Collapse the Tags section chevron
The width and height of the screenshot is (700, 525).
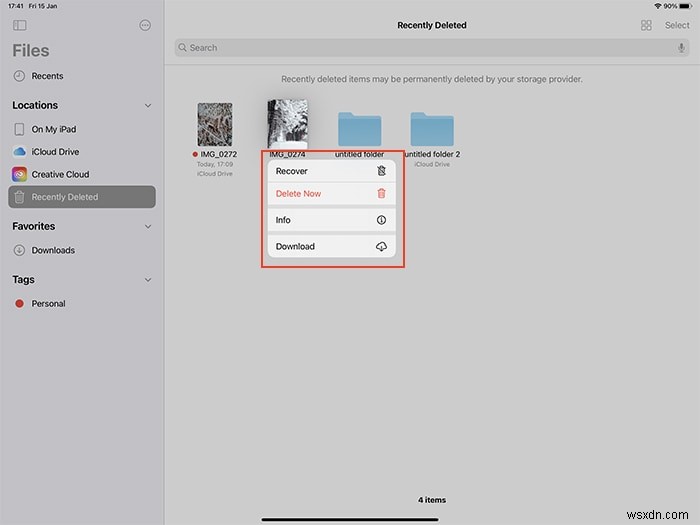pos(148,280)
